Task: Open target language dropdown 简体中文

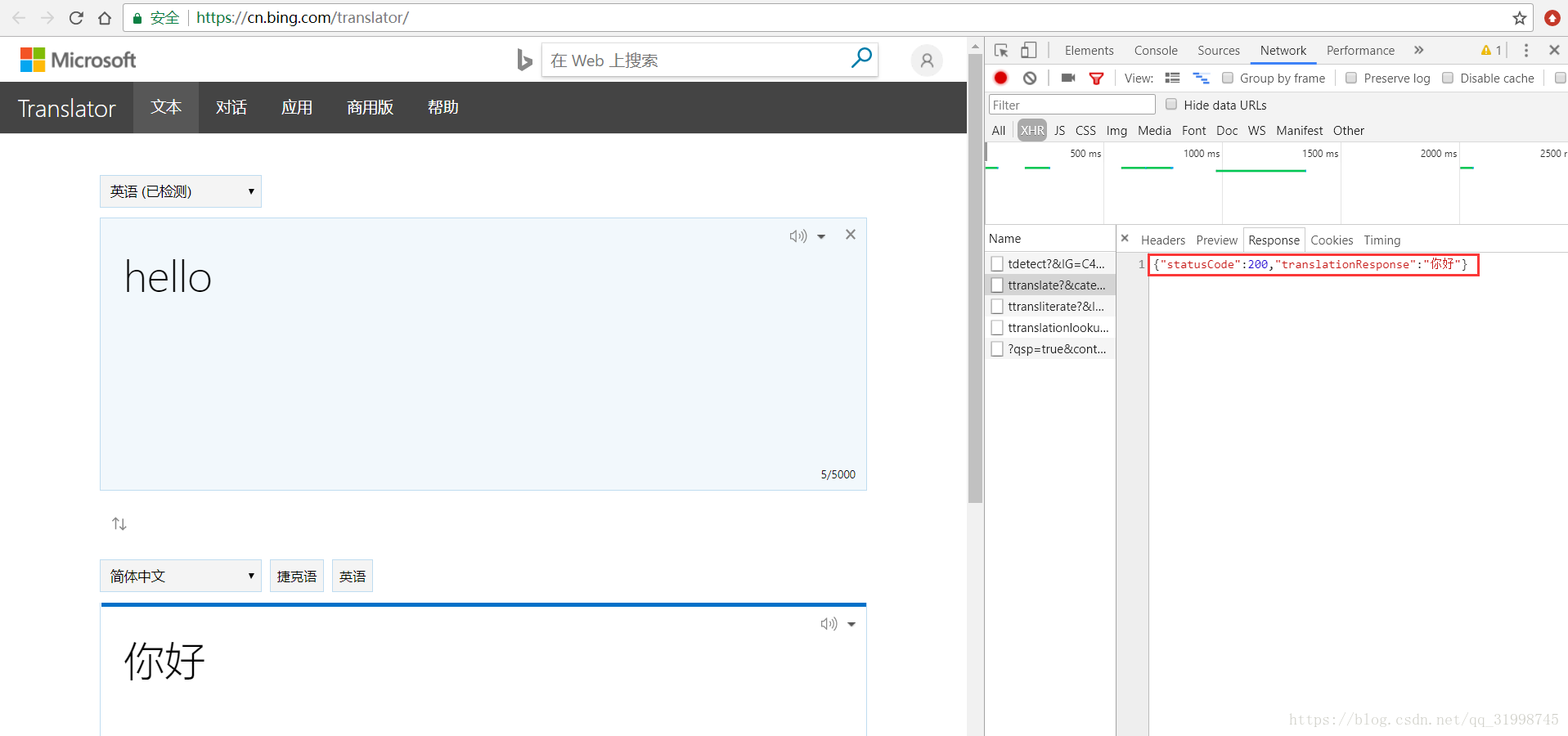Action: coord(181,576)
